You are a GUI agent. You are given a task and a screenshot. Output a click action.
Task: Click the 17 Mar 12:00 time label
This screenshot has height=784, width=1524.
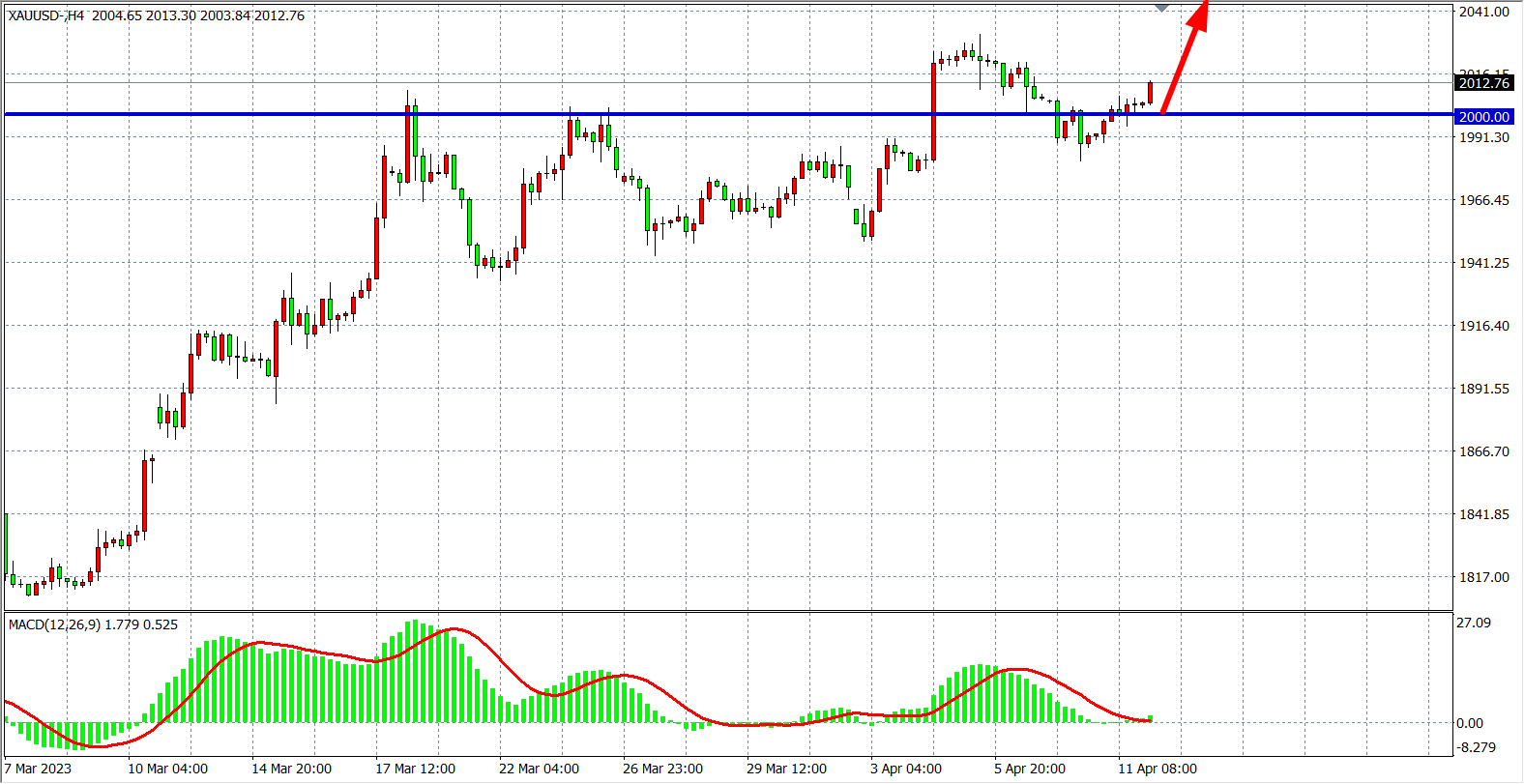click(x=415, y=769)
